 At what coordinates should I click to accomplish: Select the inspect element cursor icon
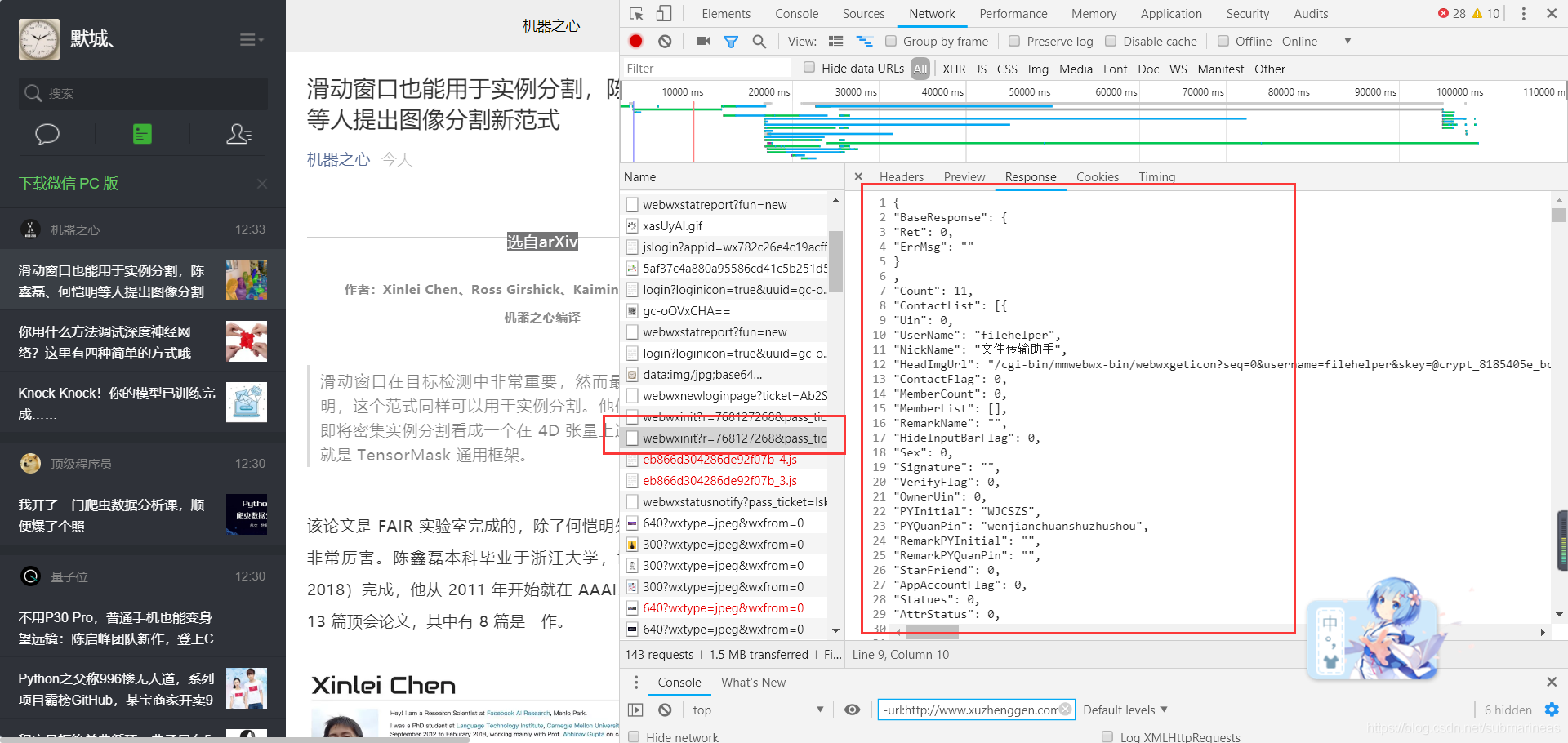tap(636, 14)
